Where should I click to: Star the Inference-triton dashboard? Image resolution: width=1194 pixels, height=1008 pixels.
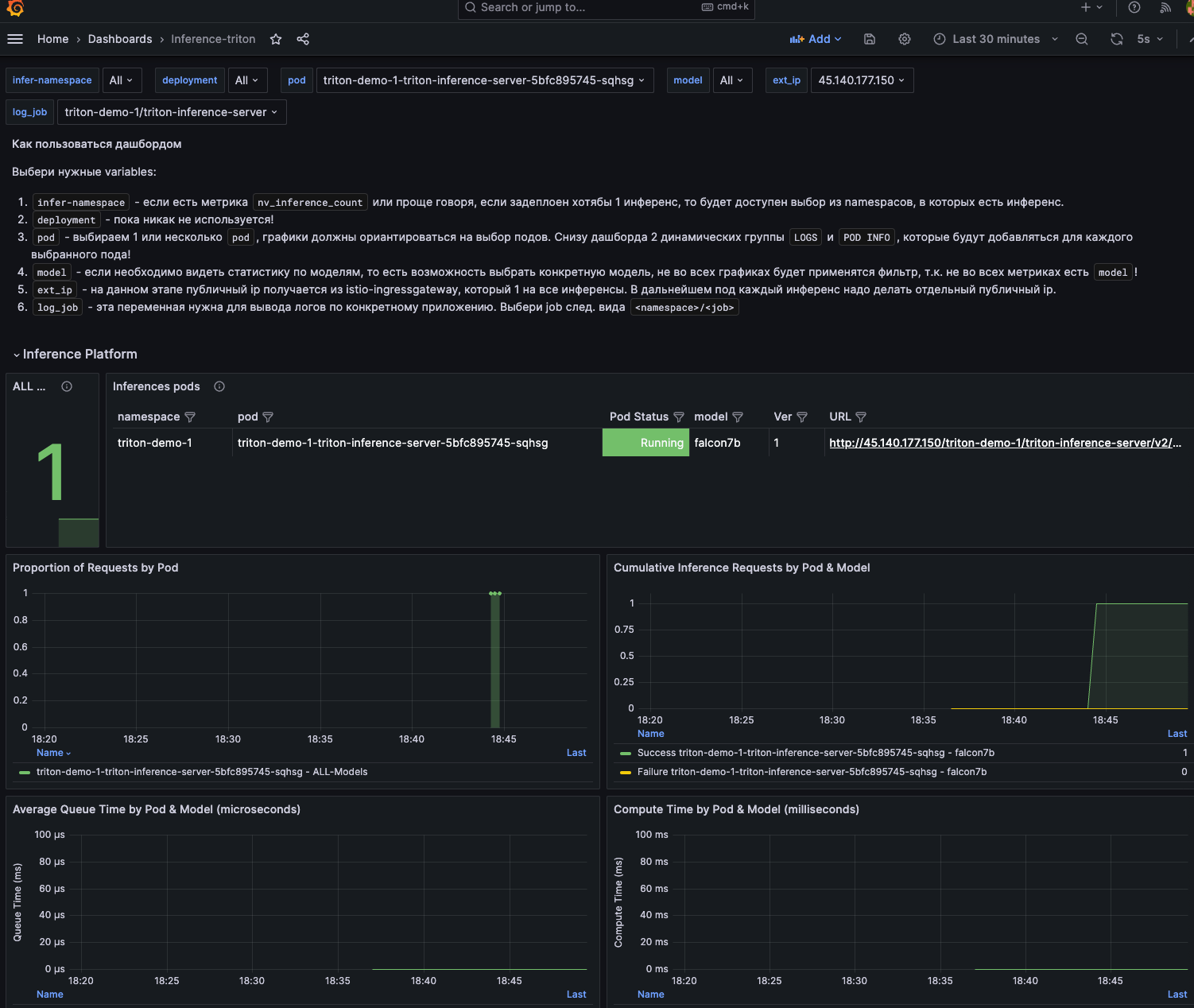click(276, 39)
